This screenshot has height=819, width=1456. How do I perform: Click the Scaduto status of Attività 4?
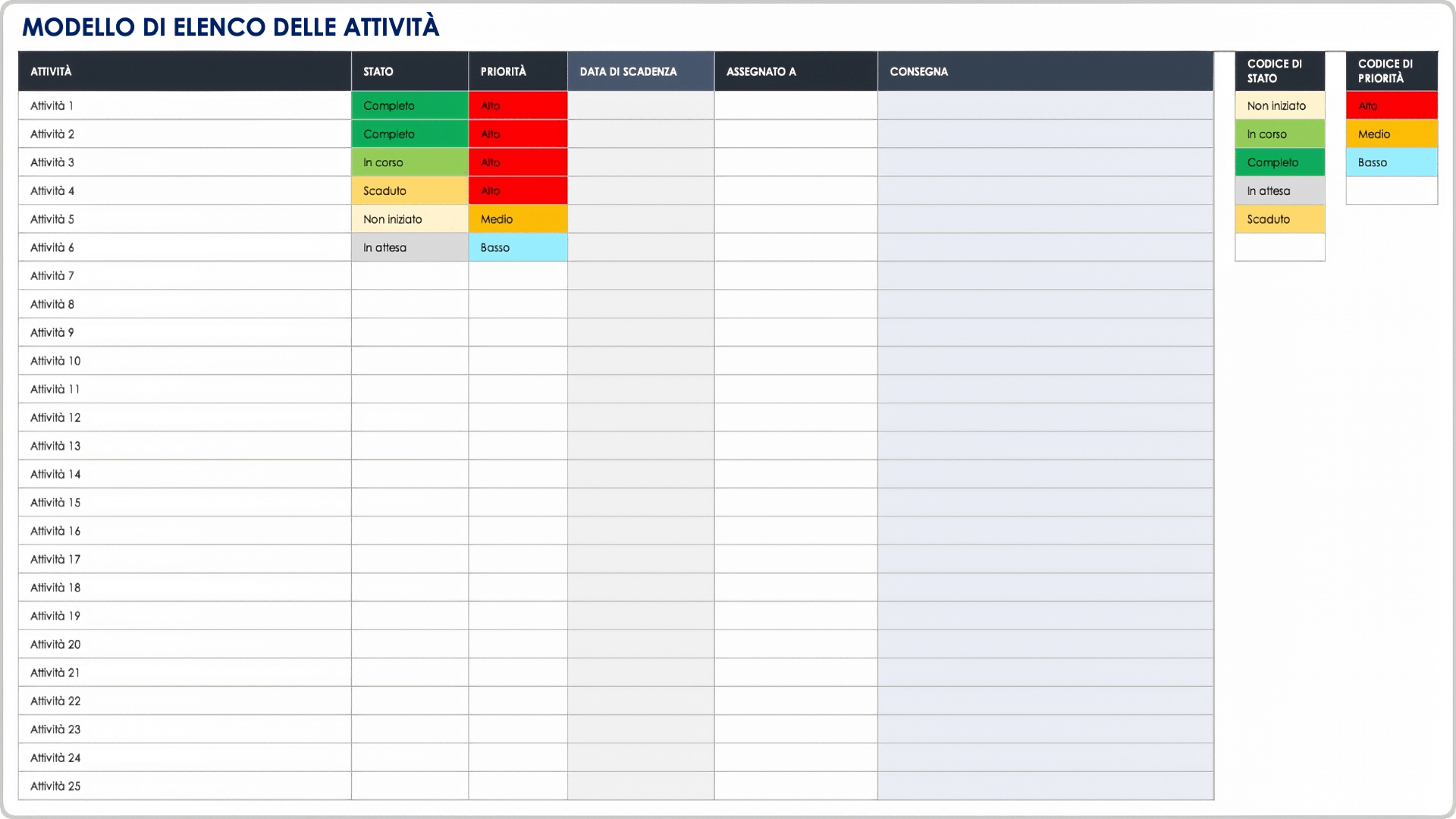[409, 191]
